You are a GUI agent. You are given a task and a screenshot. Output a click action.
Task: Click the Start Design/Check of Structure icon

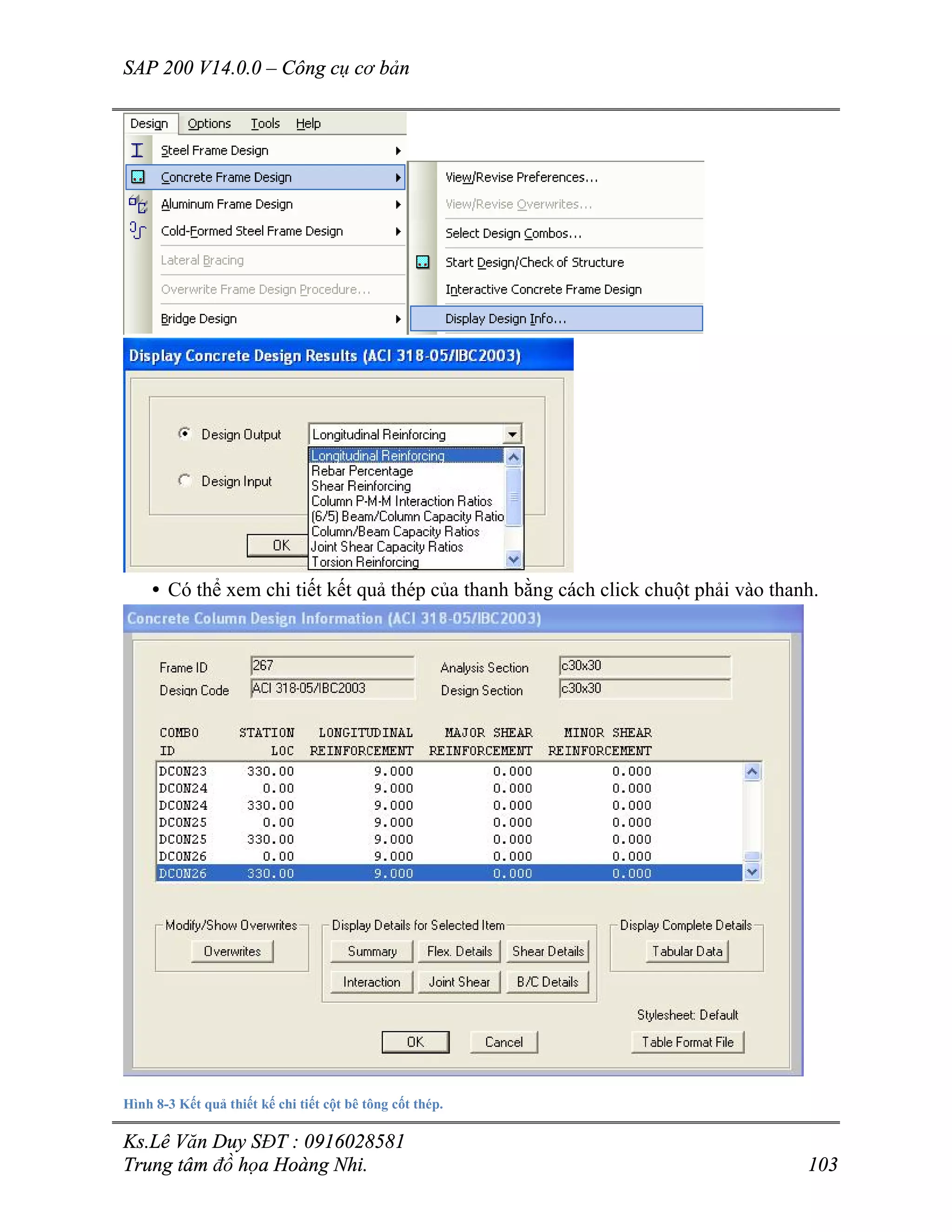coord(423,262)
